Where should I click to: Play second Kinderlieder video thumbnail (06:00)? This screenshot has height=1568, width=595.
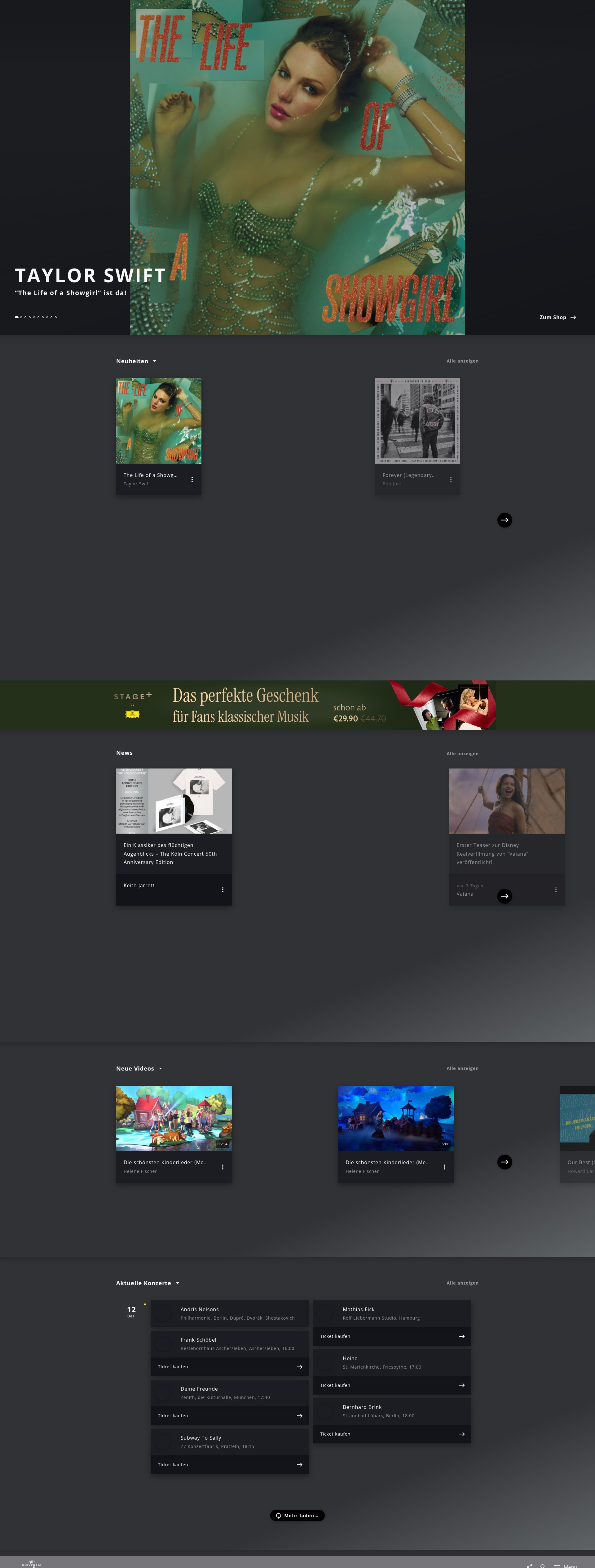[396, 1118]
